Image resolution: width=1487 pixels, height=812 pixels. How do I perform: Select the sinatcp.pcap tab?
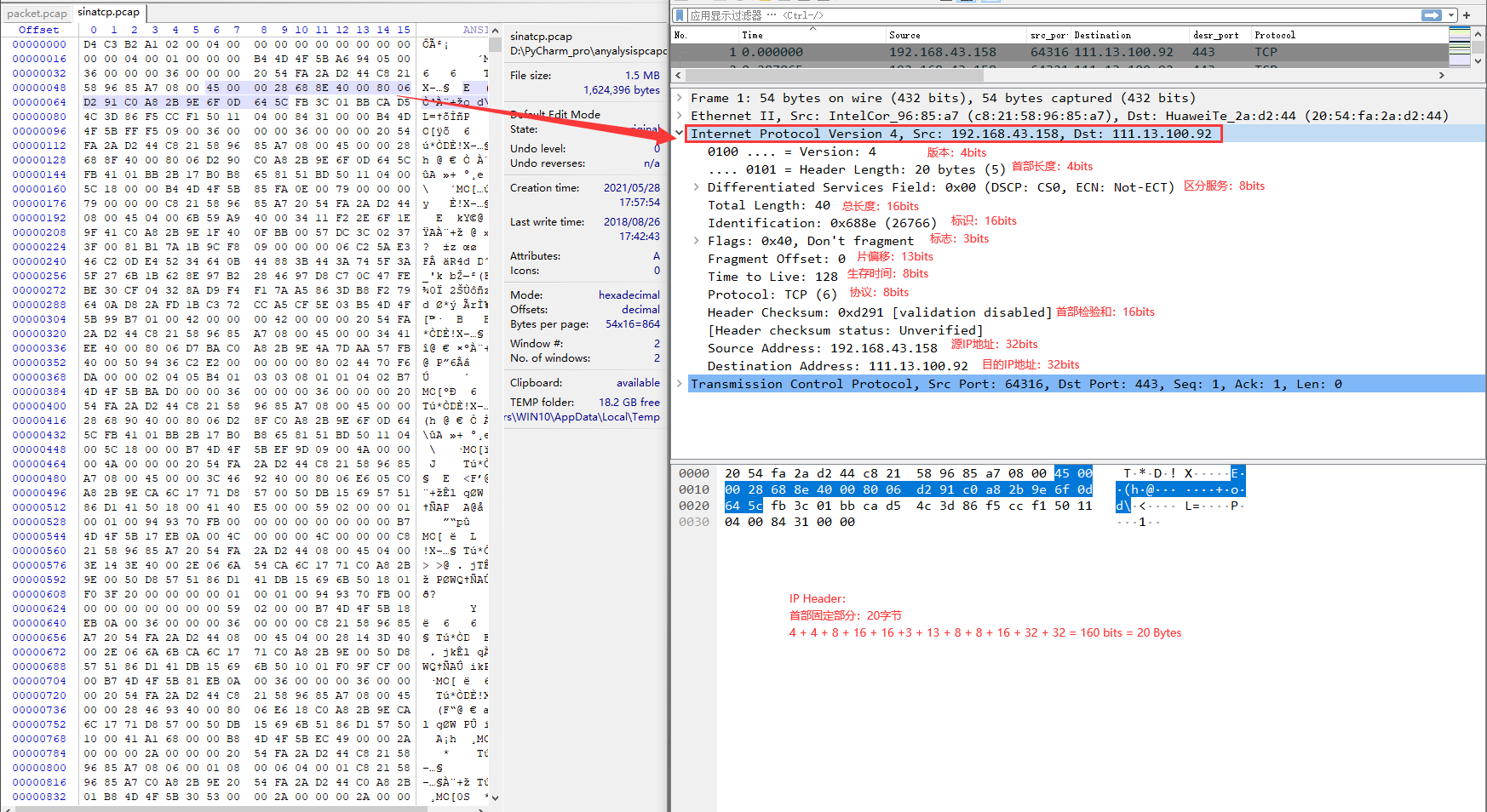tap(108, 13)
